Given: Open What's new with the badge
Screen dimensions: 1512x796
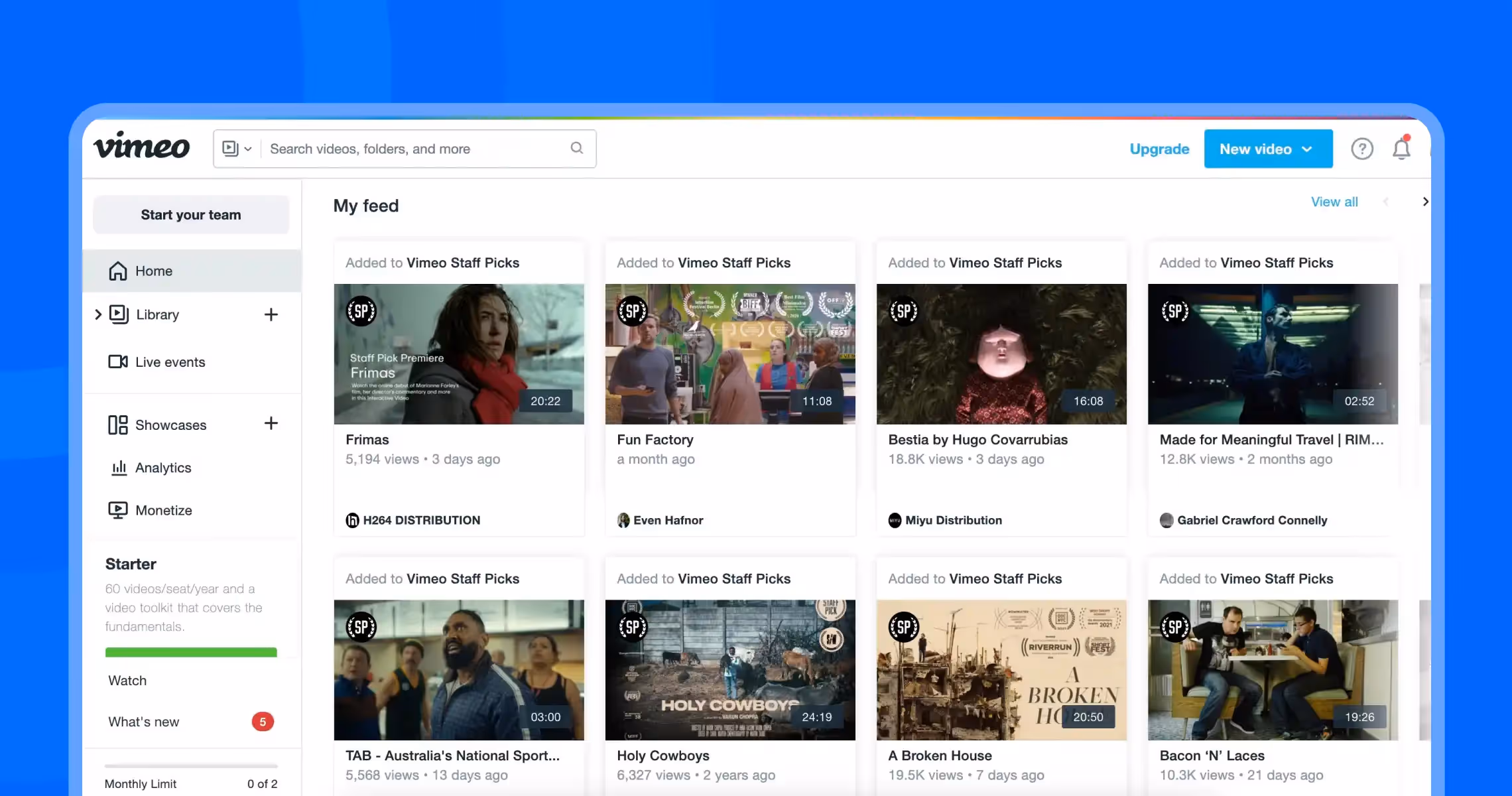Looking at the screenshot, I should coord(143,721).
